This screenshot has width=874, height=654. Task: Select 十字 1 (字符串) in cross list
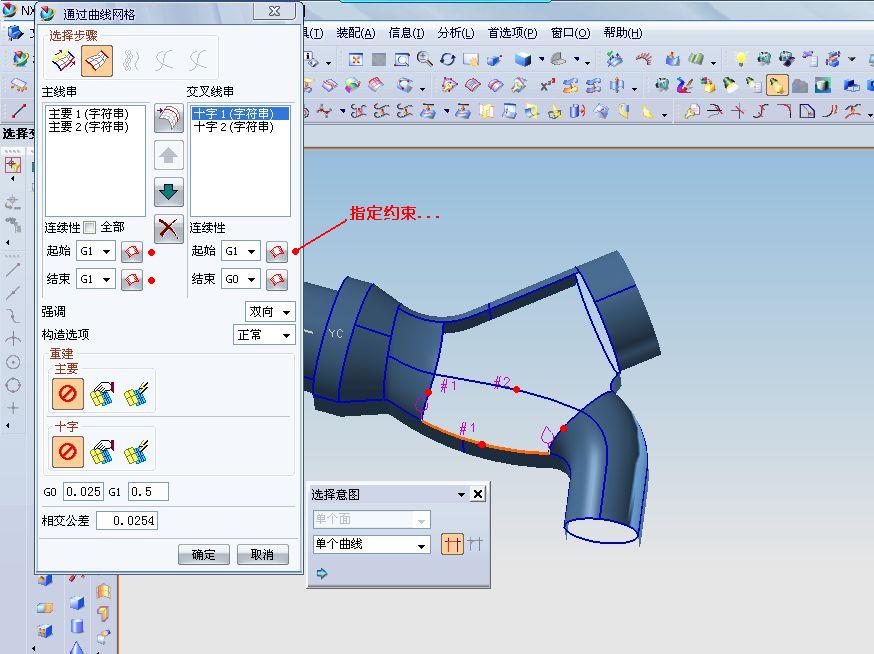pyautogui.click(x=240, y=114)
